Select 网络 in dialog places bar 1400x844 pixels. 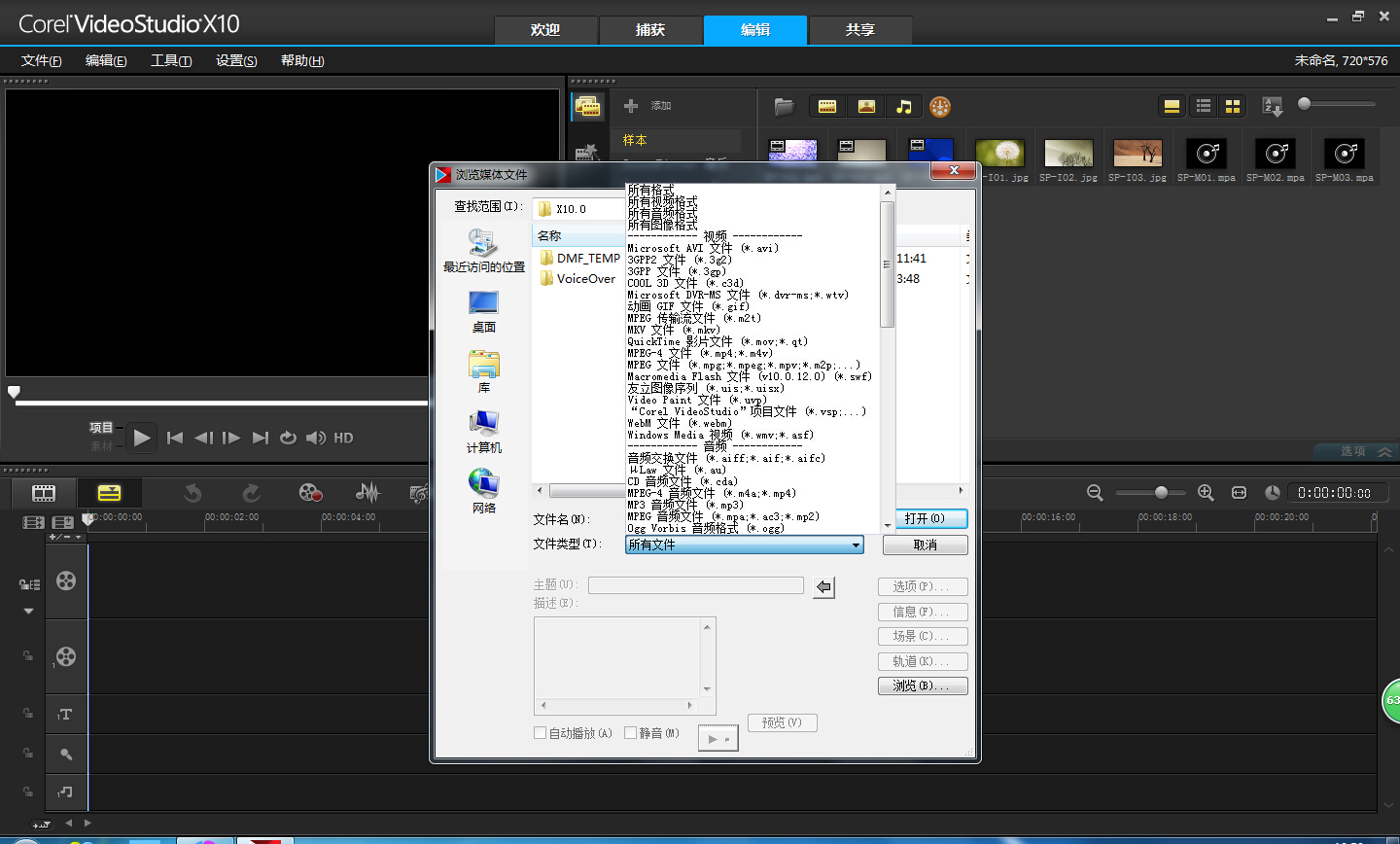pyautogui.click(x=483, y=491)
